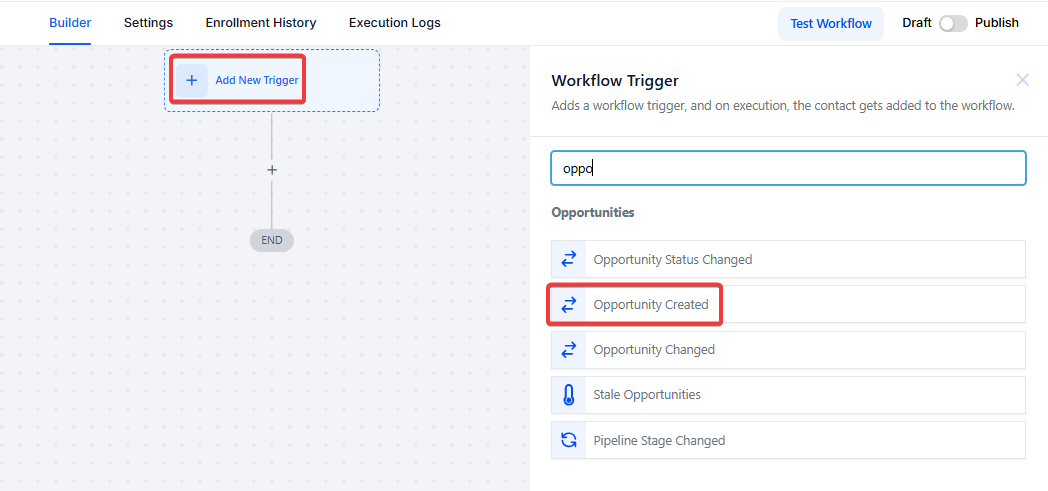Click the Add New Trigger label
Screen dimensions: 1048x491
(257, 80)
